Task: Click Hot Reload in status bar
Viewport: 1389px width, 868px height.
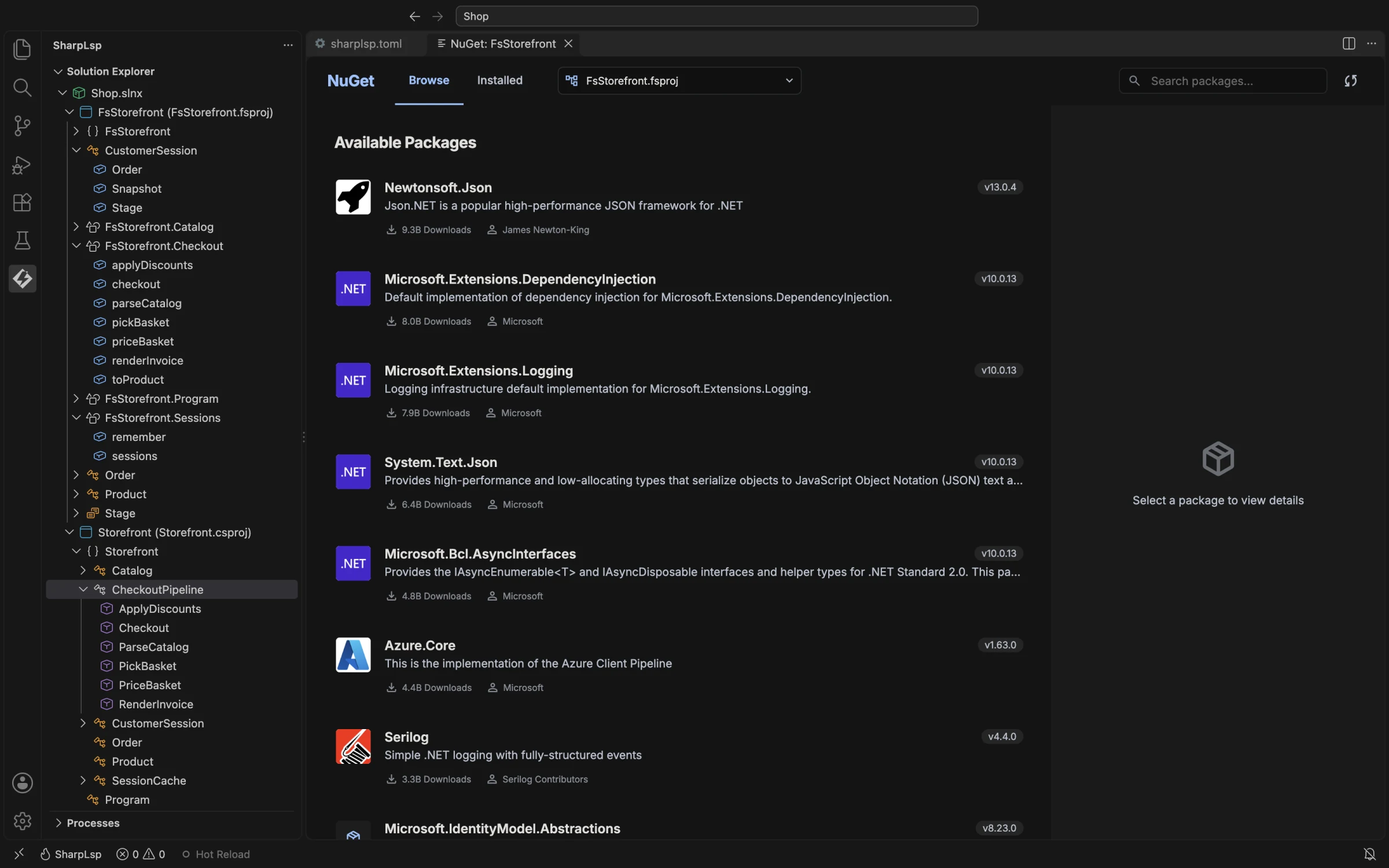Action: click(x=216, y=854)
